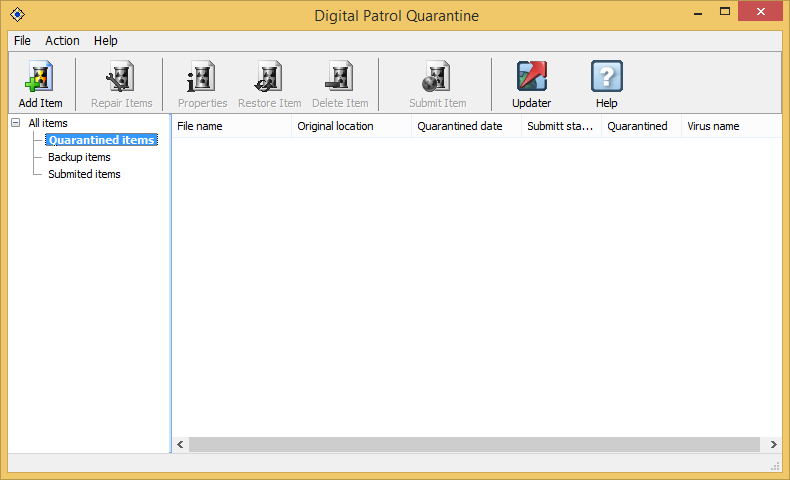
Task: Click the Submit Item globe icon
Action: pos(437,77)
